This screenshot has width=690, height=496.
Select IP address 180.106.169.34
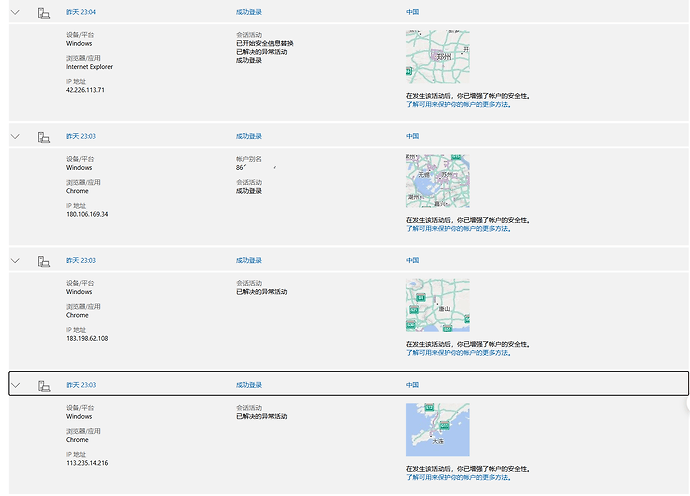pos(87,214)
